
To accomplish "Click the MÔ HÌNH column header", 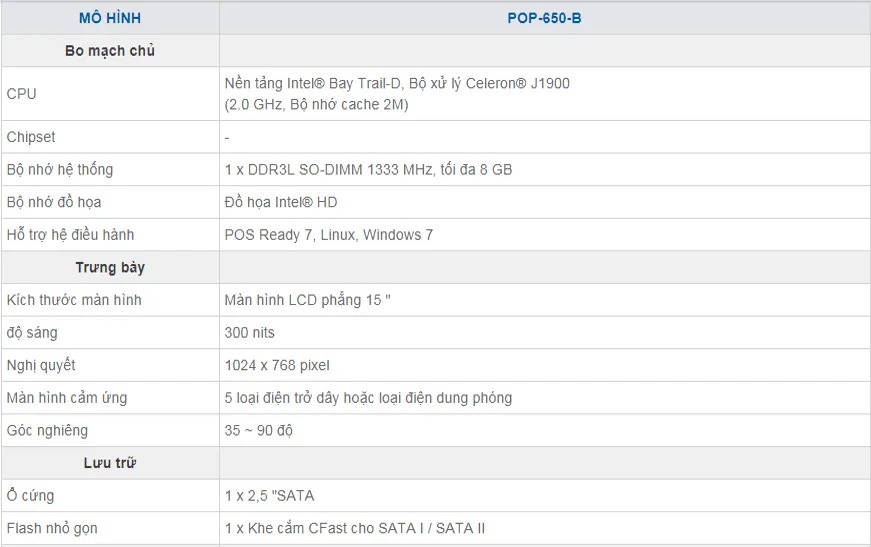I will point(110,18).
